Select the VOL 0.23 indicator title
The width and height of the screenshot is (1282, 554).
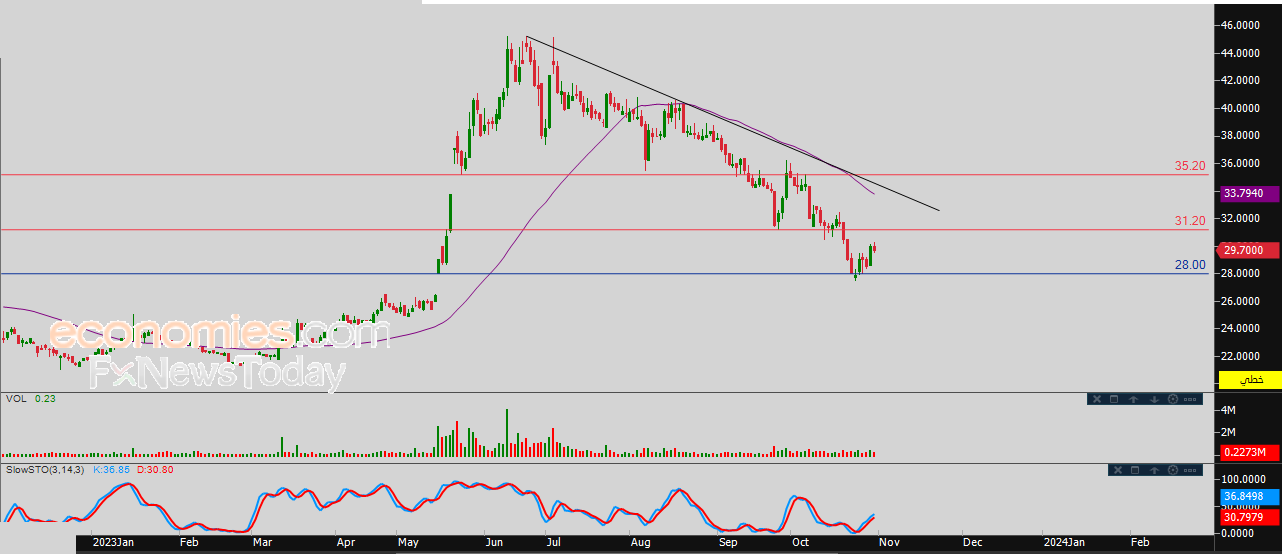pyautogui.click(x=29, y=398)
